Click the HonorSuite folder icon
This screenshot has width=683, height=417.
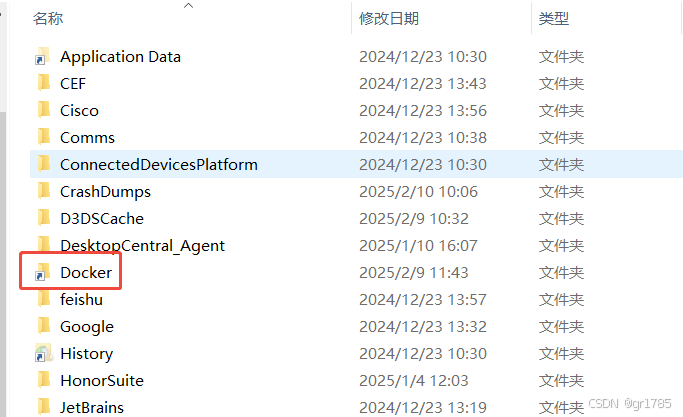click(44, 380)
